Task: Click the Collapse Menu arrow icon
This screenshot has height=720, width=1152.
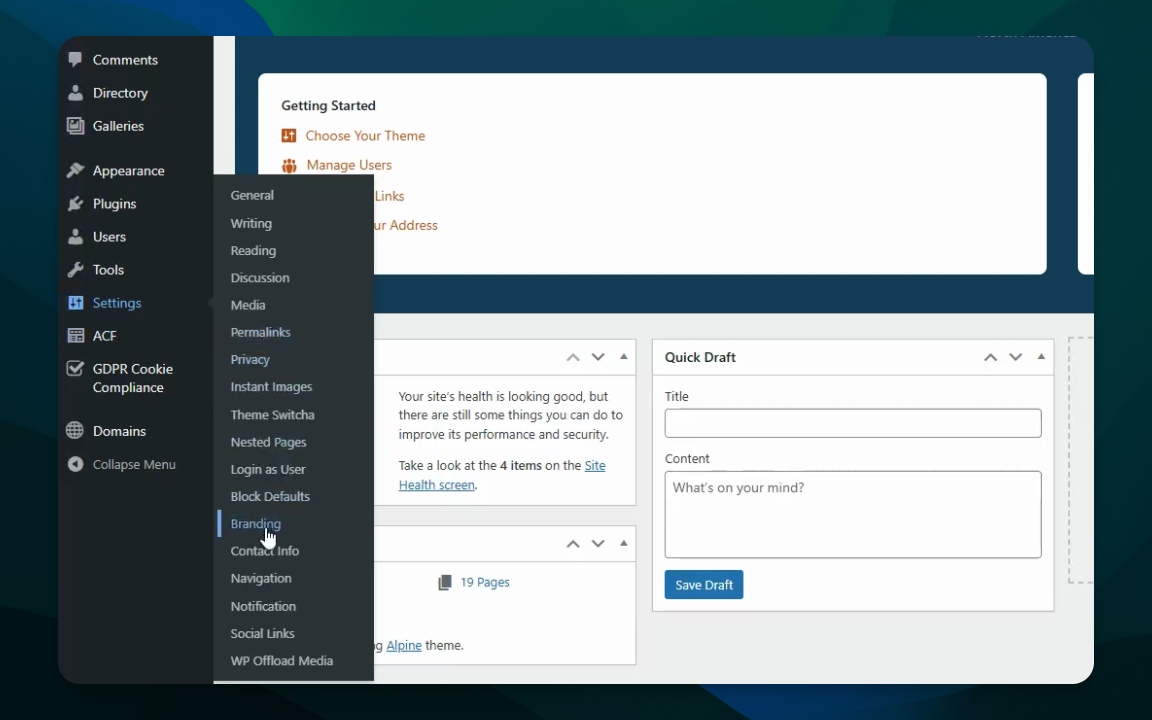Action: point(75,464)
